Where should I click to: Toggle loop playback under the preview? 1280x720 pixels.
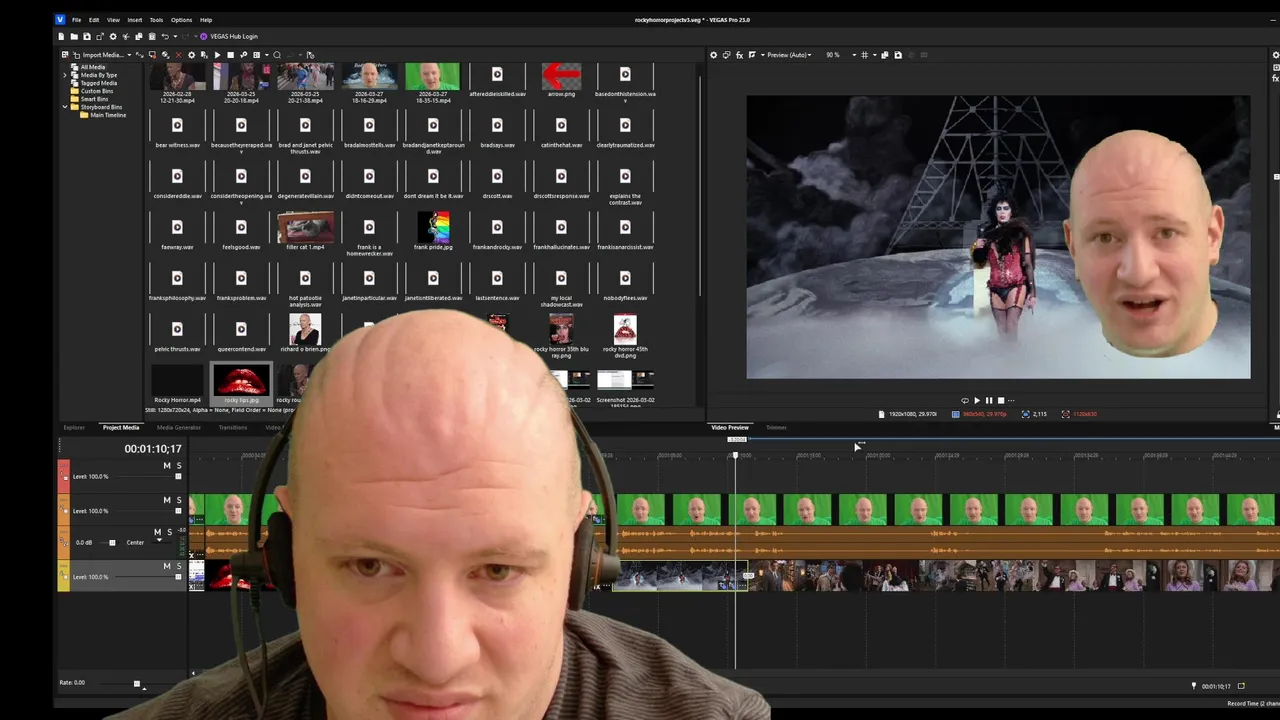965,400
